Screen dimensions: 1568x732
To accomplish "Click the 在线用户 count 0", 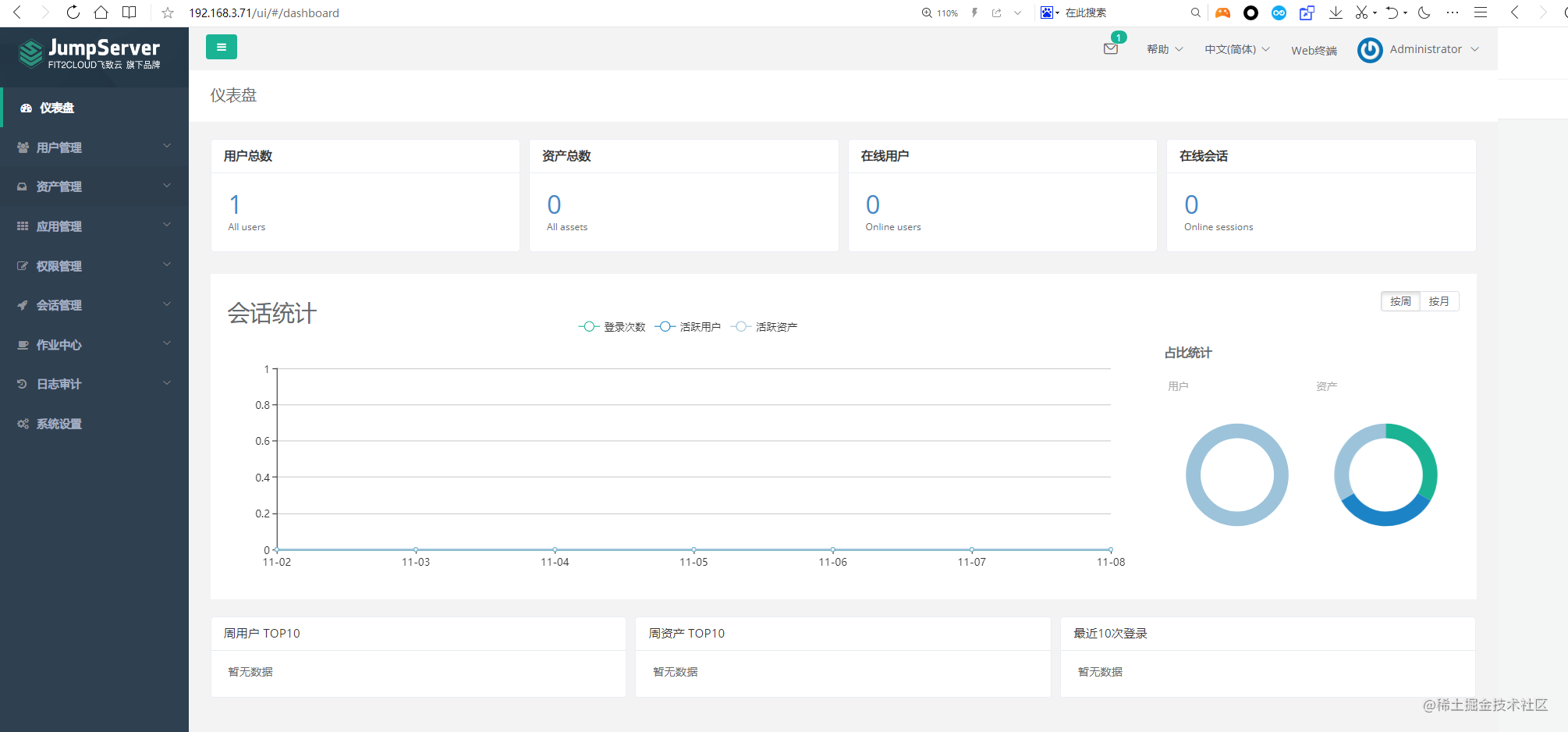I will click(873, 204).
